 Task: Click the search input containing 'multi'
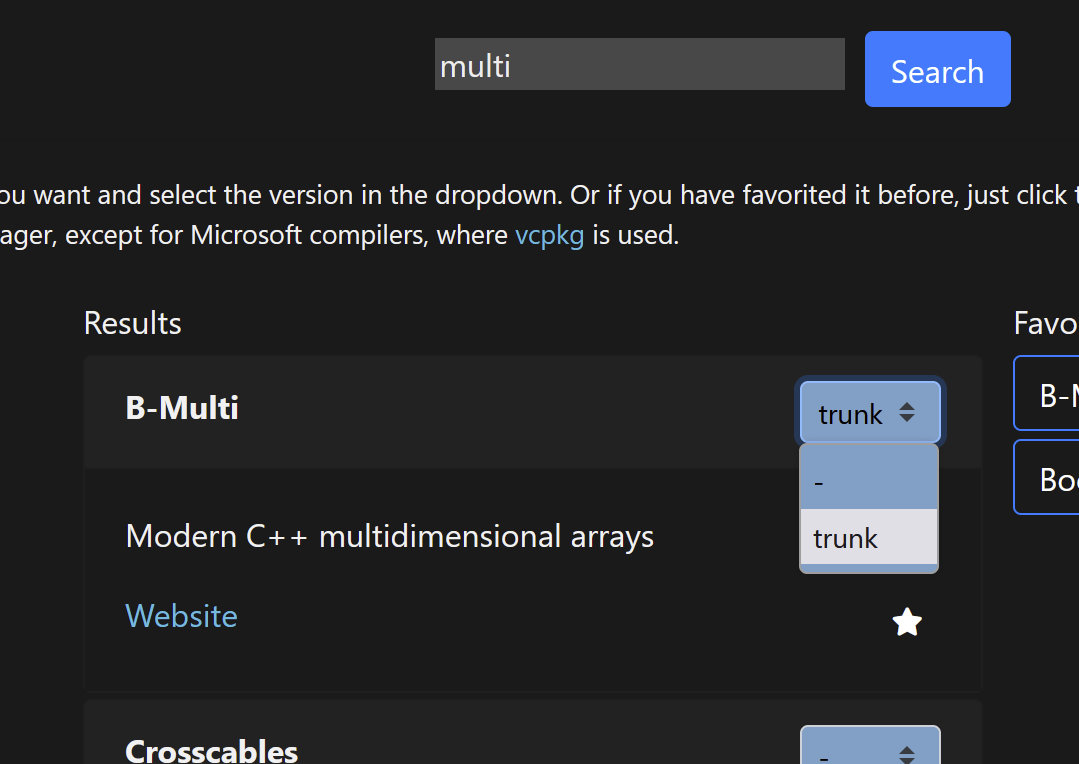(639, 63)
